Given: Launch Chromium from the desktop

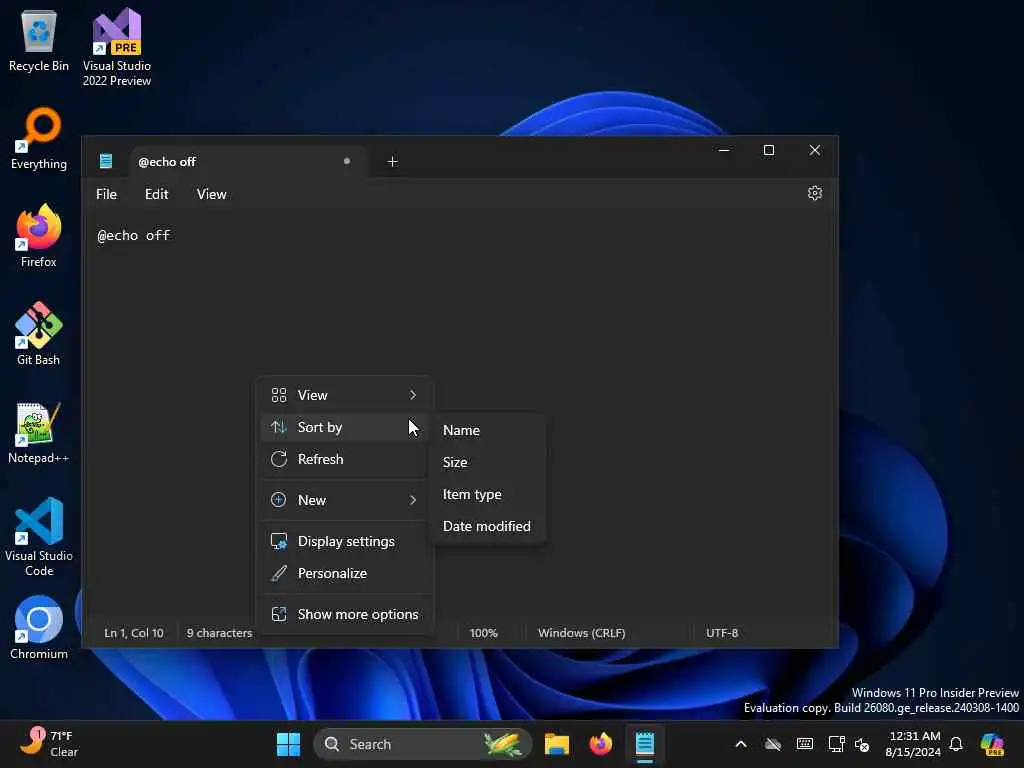Looking at the screenshot, I should pyautogui.click(x=39, y=628).
